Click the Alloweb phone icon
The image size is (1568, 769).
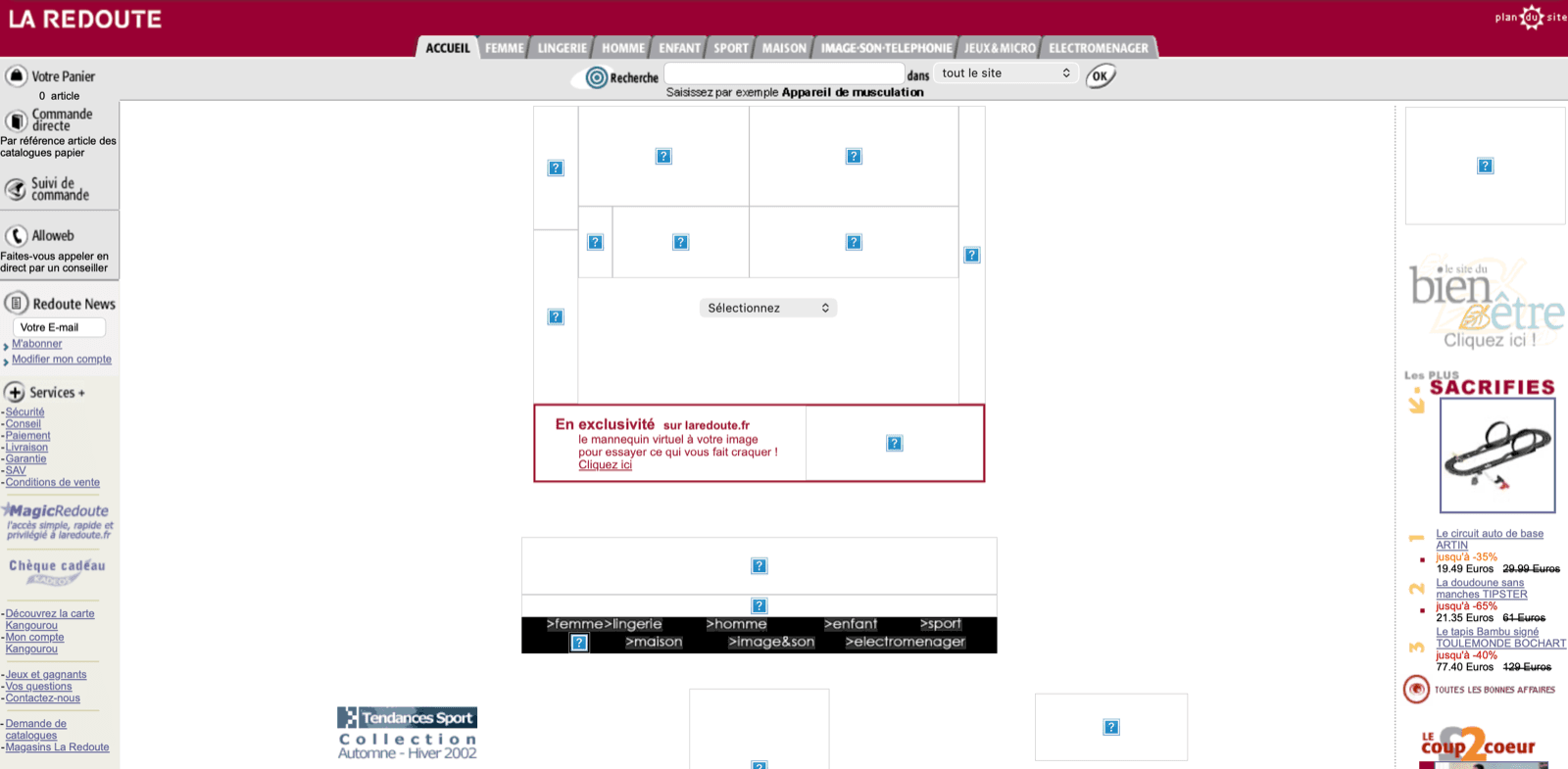point(16,236)
